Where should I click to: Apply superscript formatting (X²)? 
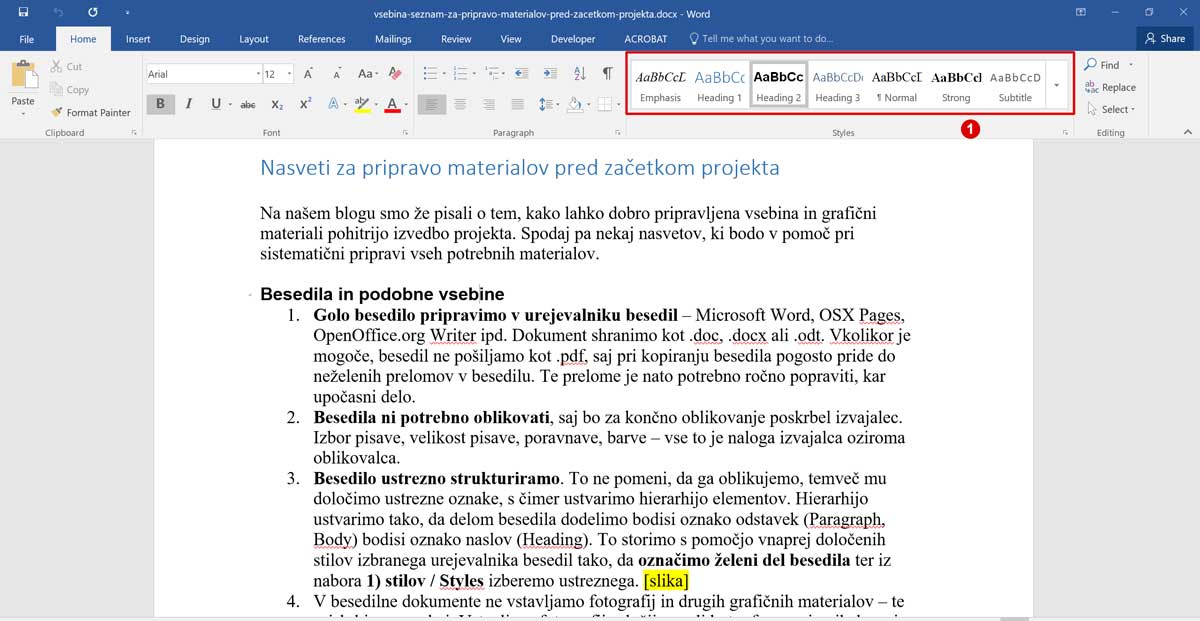[x=305, y=104]
